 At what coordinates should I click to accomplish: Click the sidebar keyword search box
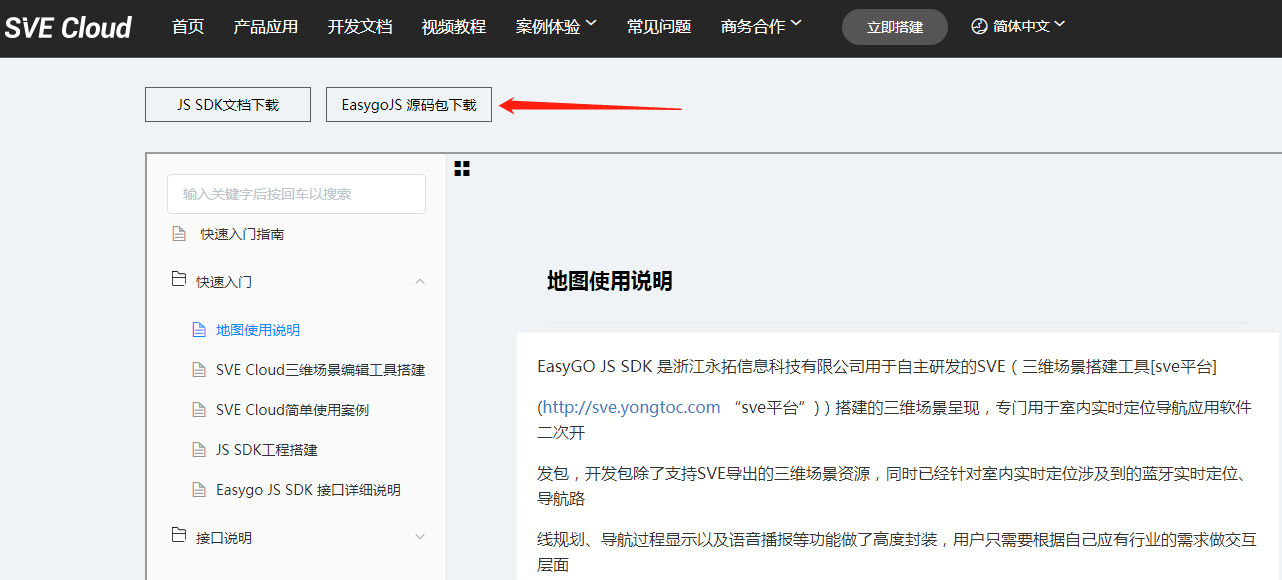296,194
